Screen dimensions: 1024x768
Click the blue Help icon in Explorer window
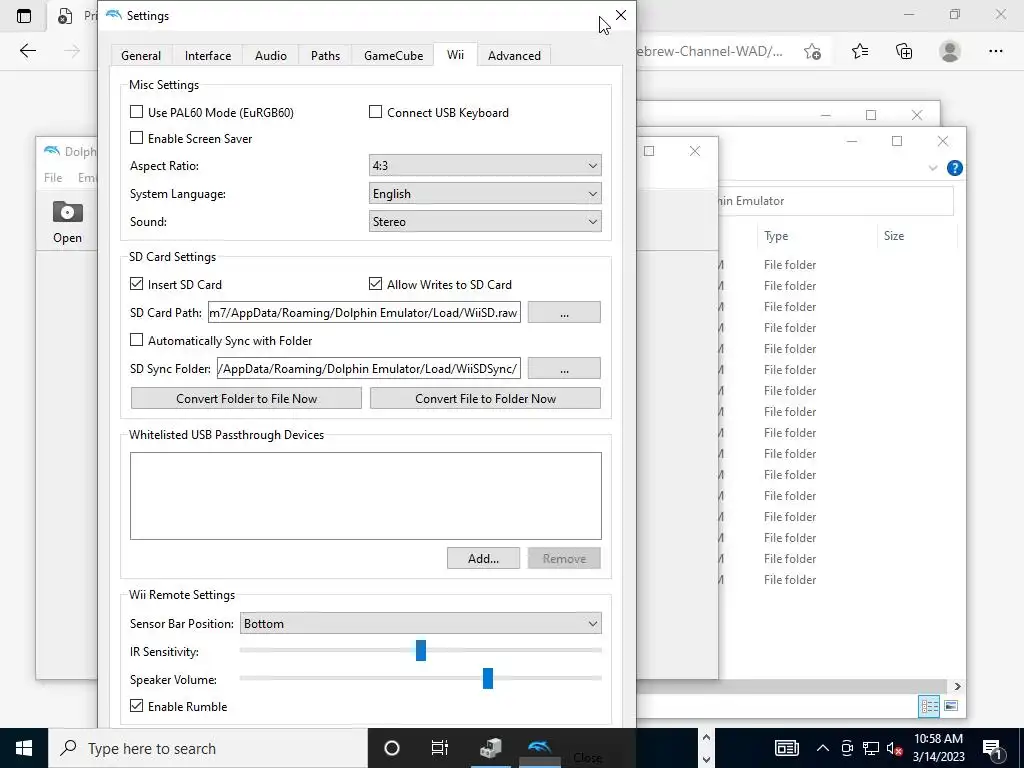coord(954,168)
